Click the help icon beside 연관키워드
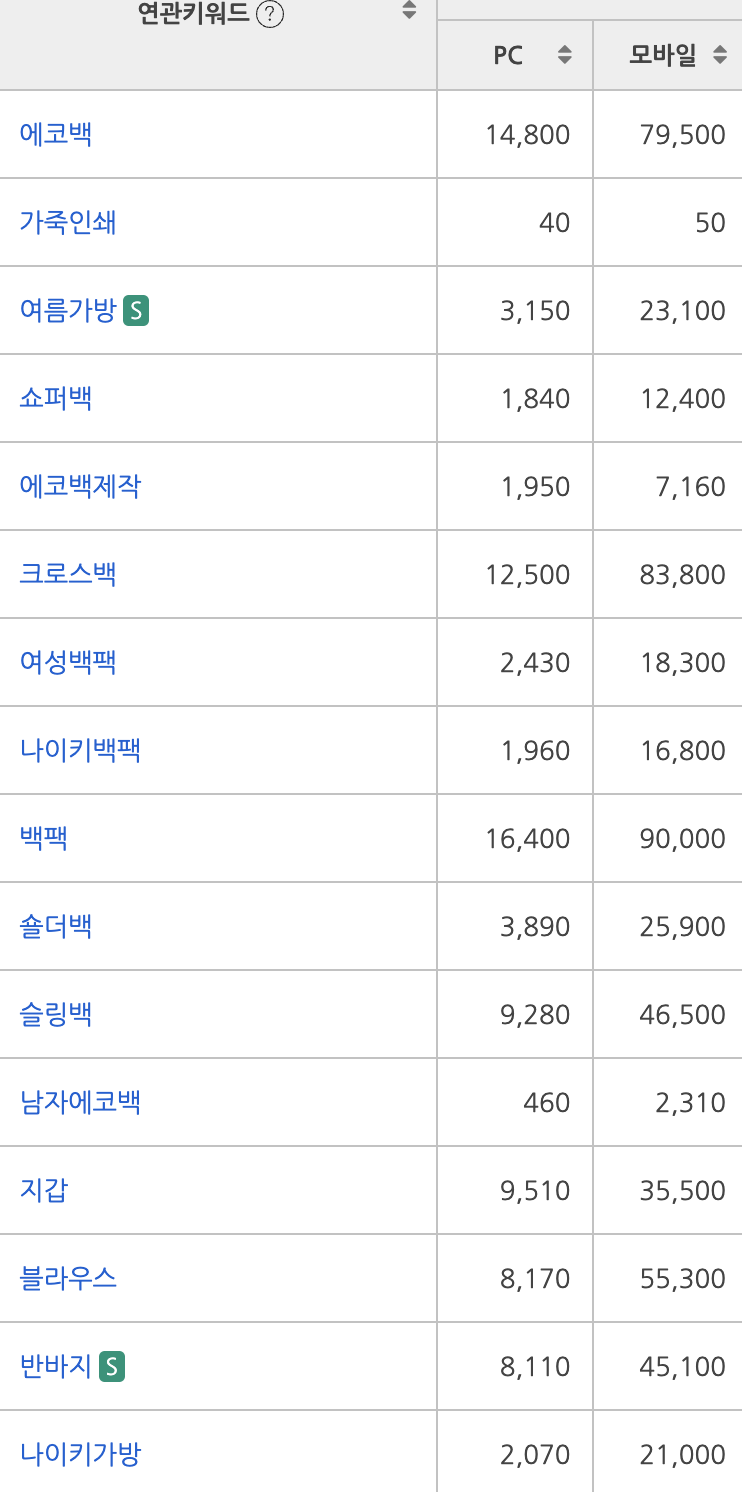The height and width of the screenshot is (1492, 742). 268,14
